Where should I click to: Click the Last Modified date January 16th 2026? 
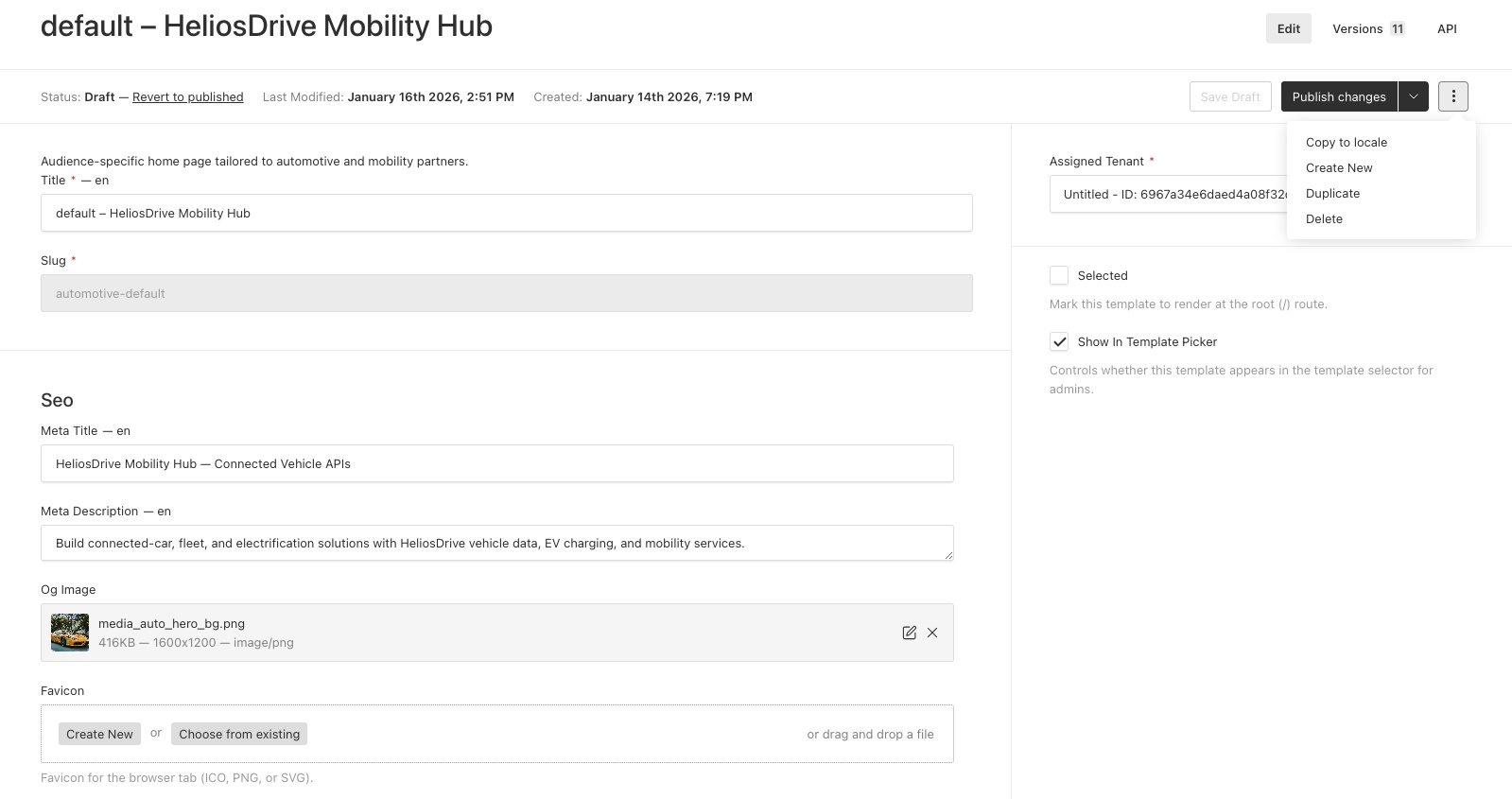431,96
